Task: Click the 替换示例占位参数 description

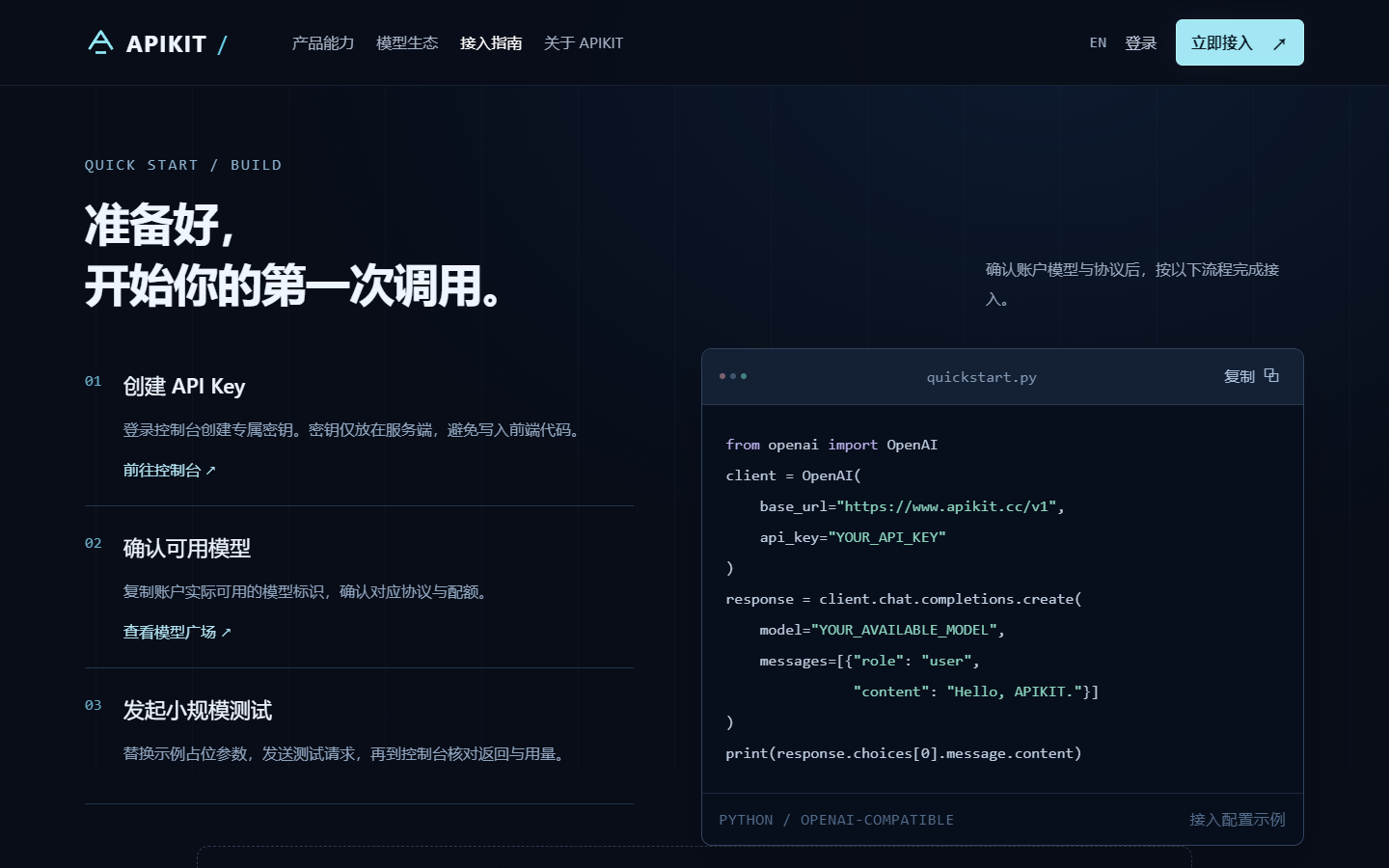Action: pos(346,754)
